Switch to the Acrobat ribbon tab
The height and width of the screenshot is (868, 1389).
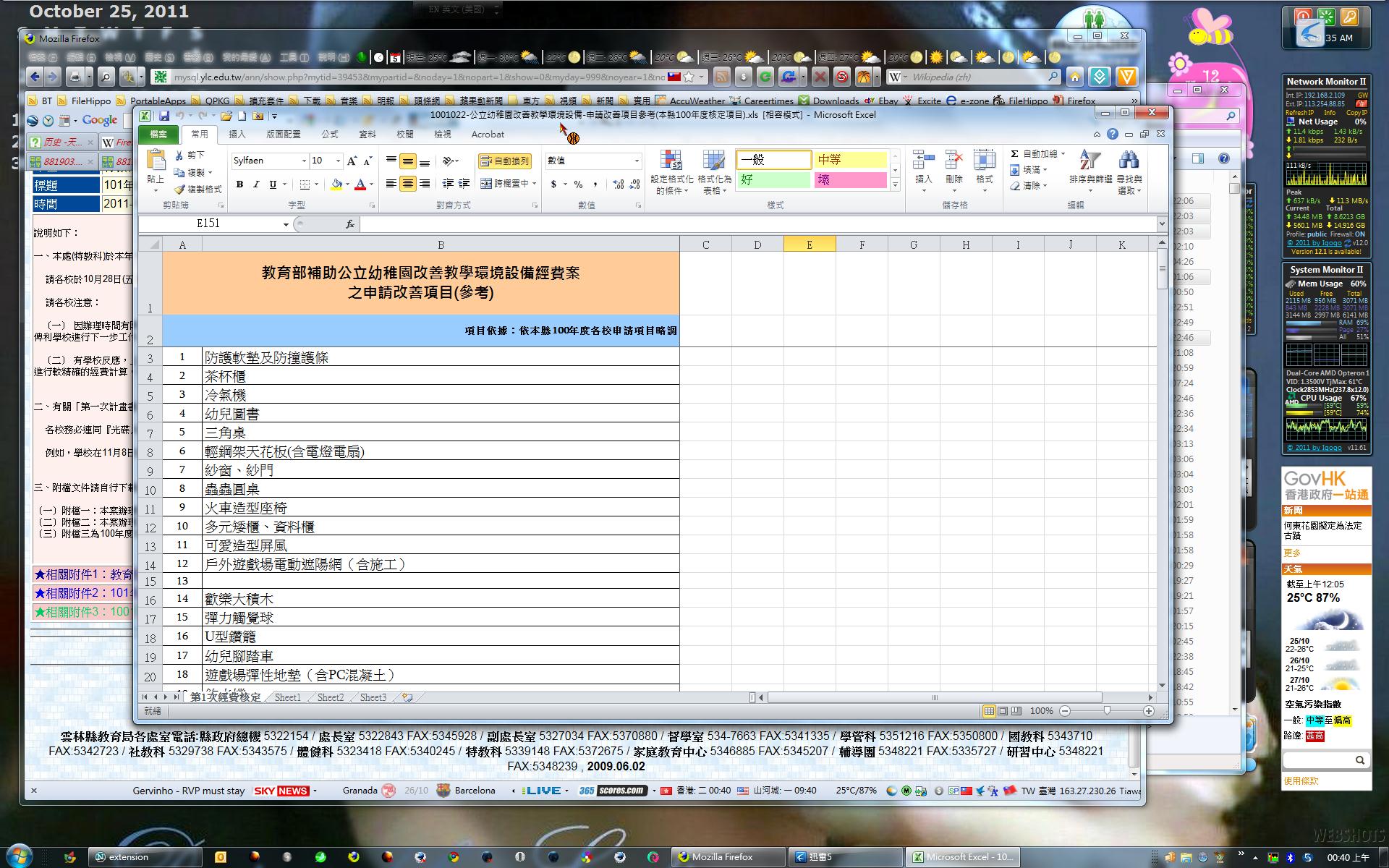tap(488, 134)
